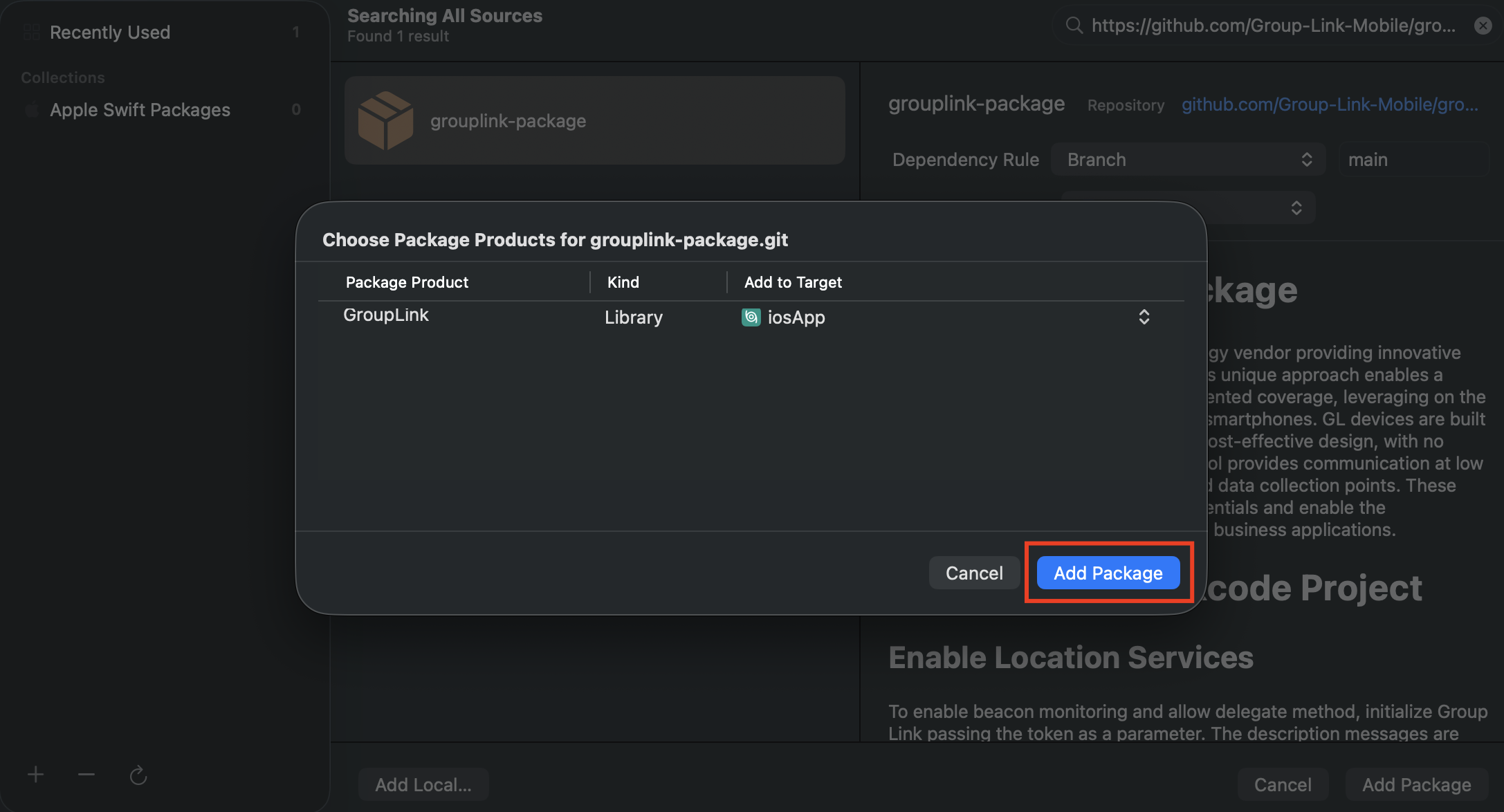This screenshot has width=1504, height=812.
Task: Click the grouplink-package title in detail pane
Action: tap(976, 104)
